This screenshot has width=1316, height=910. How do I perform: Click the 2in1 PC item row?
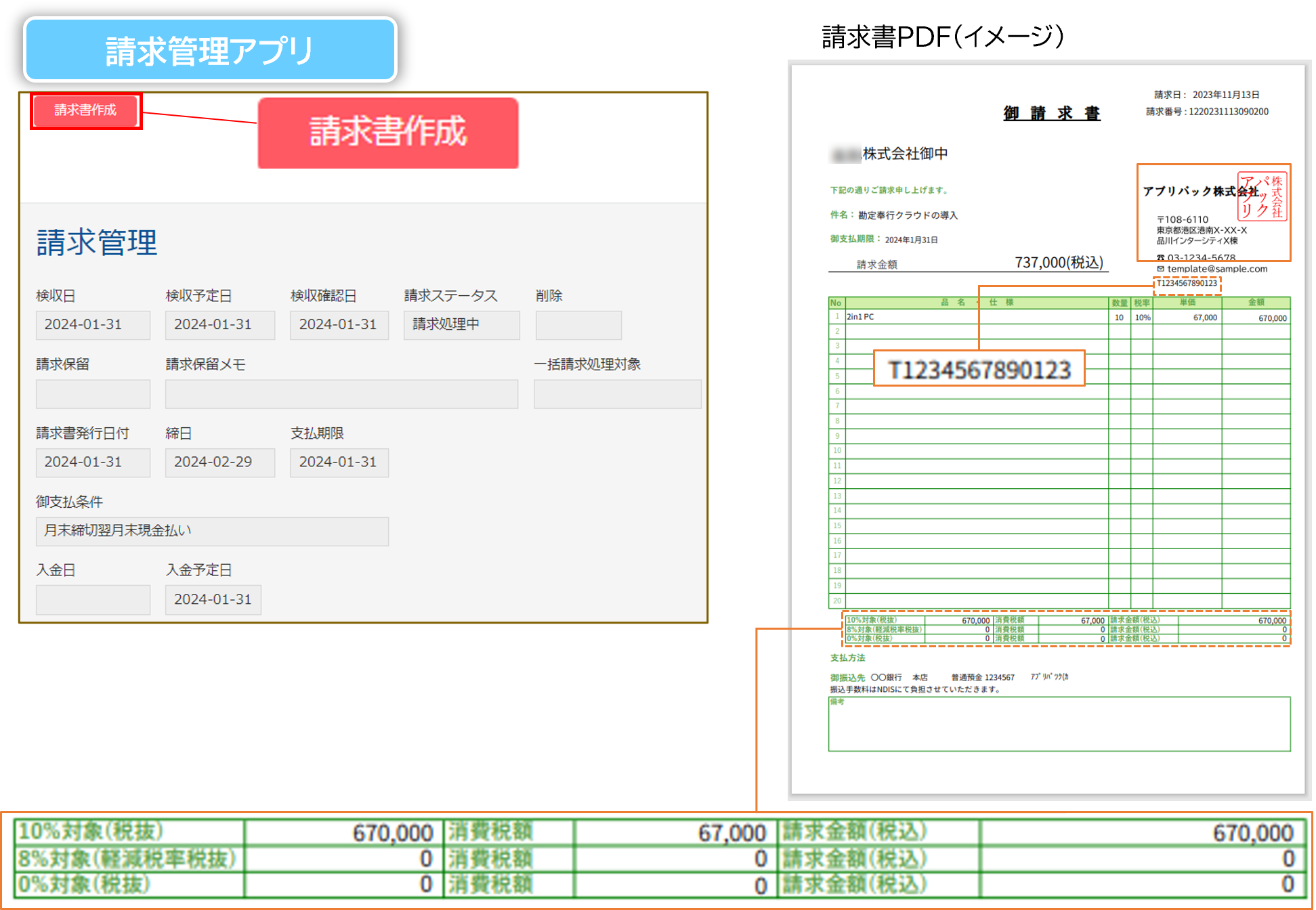click(x=1059, y=317)
